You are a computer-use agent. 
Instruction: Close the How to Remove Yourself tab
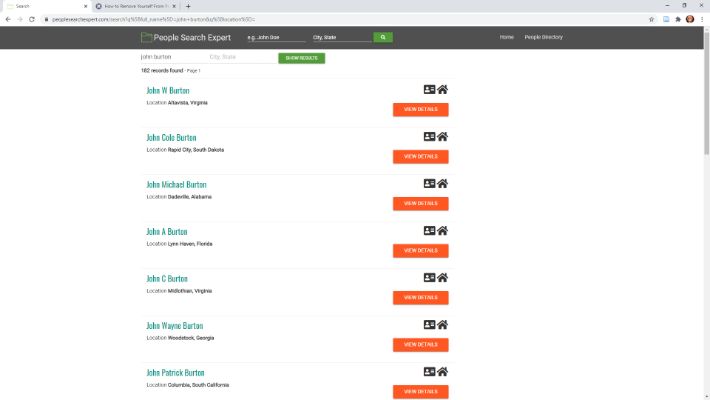click(174, 6)
